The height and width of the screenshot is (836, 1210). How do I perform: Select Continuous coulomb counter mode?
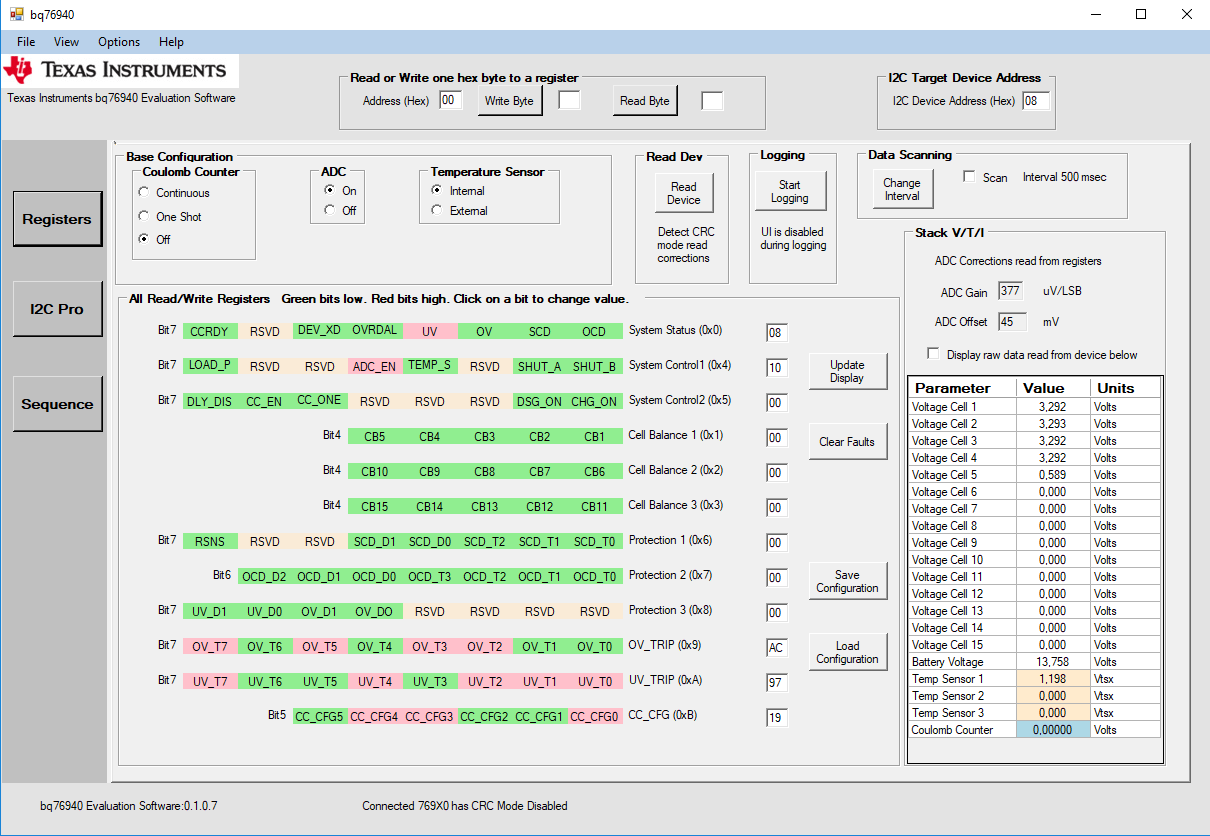coord(144,193)
